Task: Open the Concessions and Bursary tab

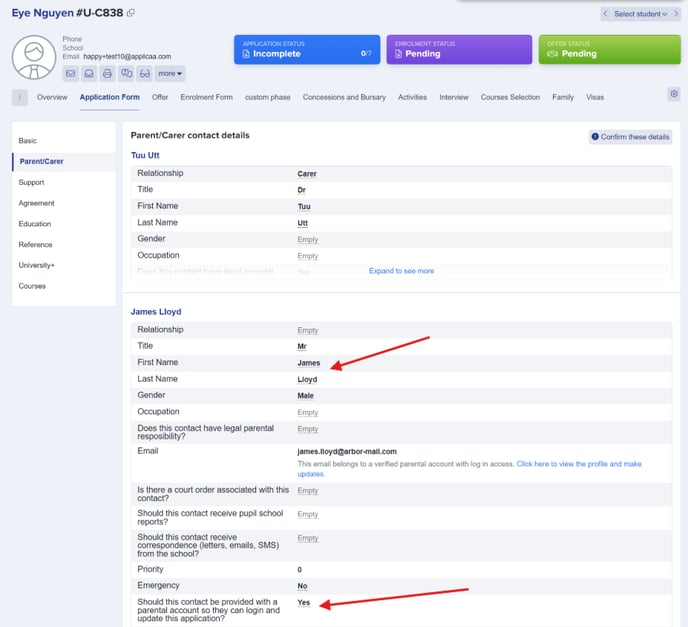Action: 344,97
